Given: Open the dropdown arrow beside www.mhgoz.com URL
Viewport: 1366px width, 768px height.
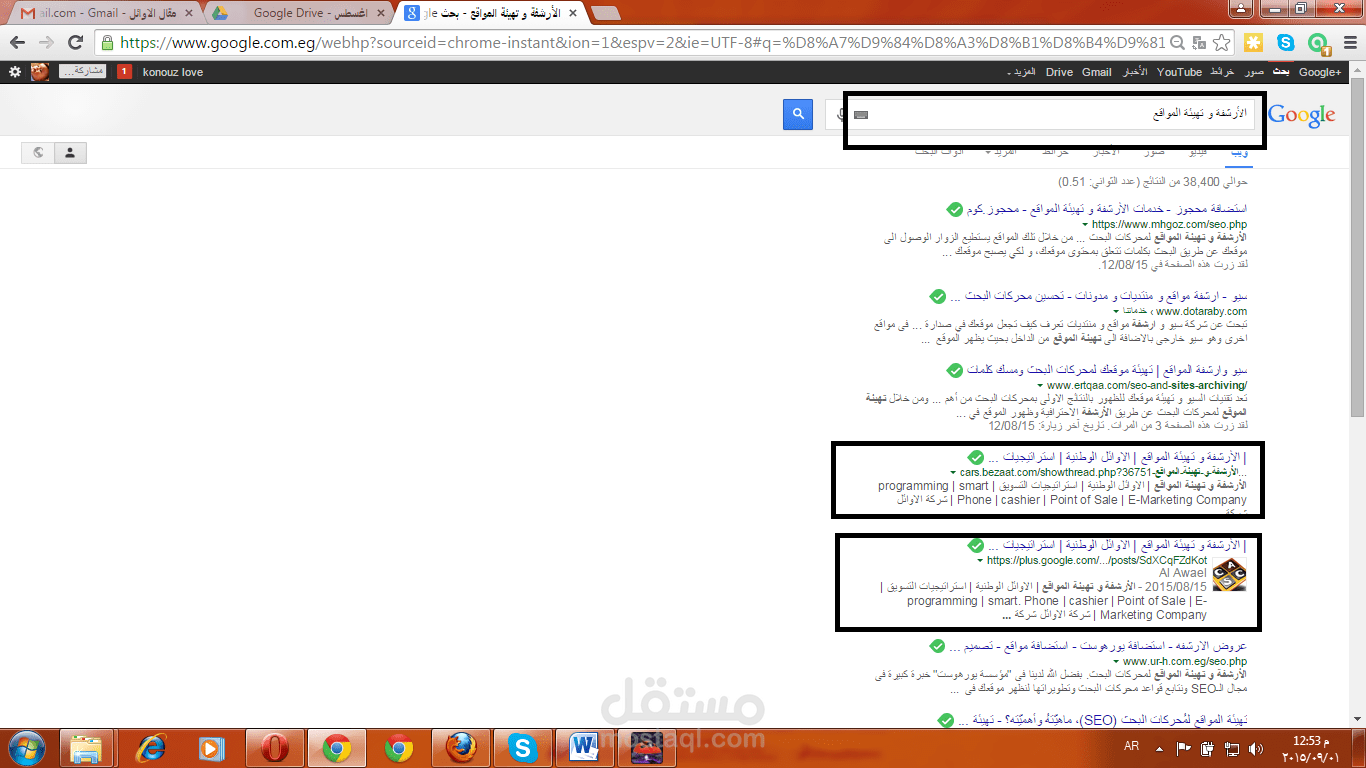Looking at the screenshot, I should pos(1085,225).
